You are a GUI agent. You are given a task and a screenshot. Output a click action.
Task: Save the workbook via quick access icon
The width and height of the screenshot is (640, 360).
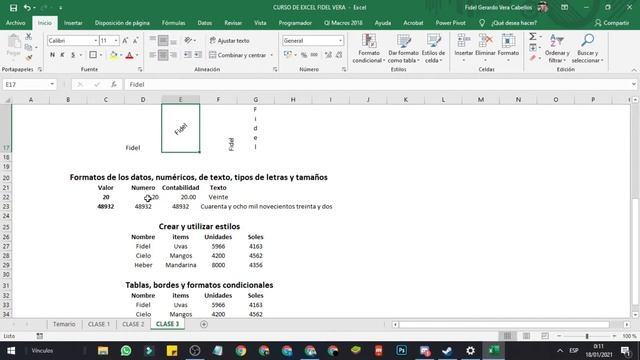13,8
